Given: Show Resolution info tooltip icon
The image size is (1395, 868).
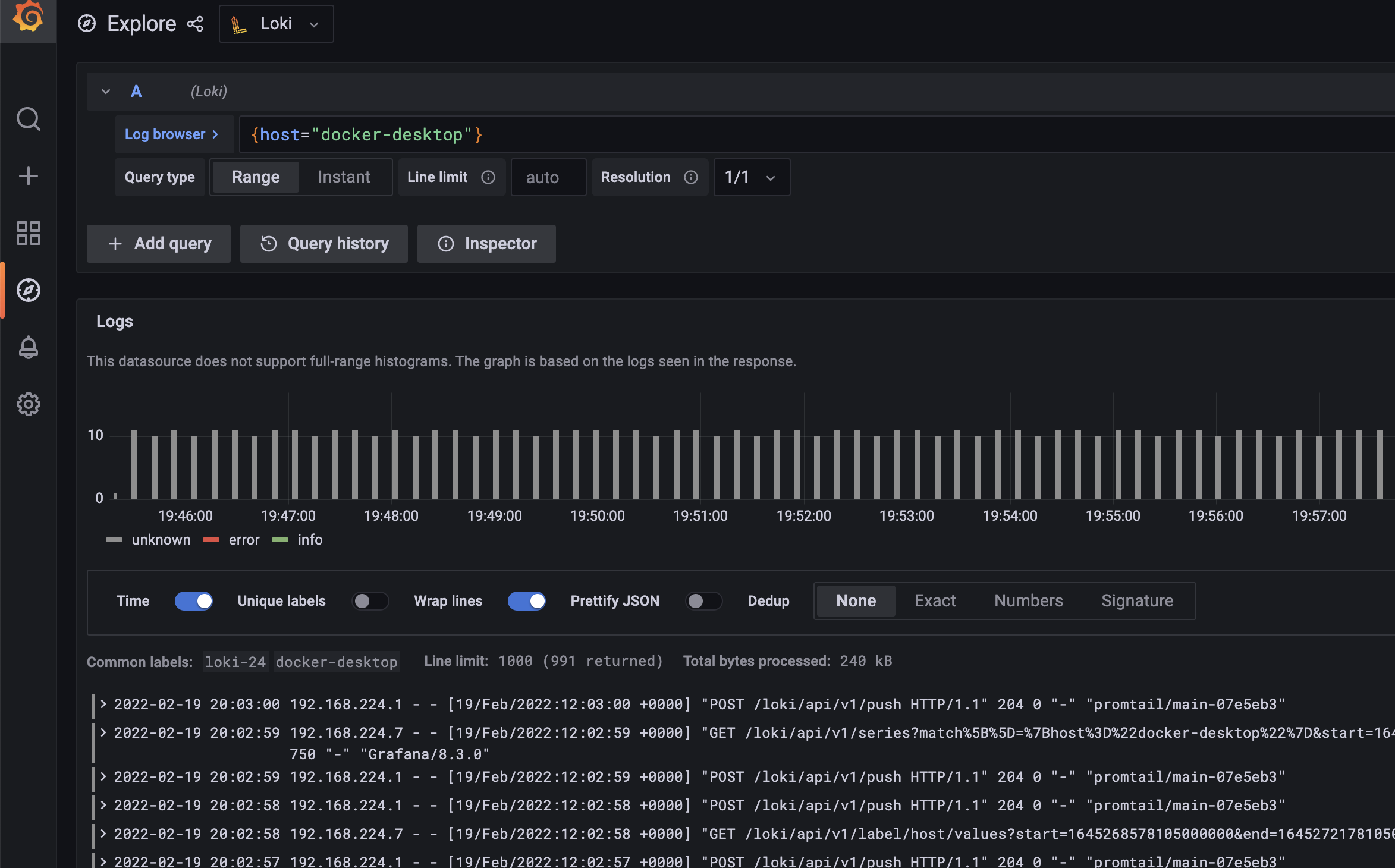Looking at the screenshot, I should 691,177.
